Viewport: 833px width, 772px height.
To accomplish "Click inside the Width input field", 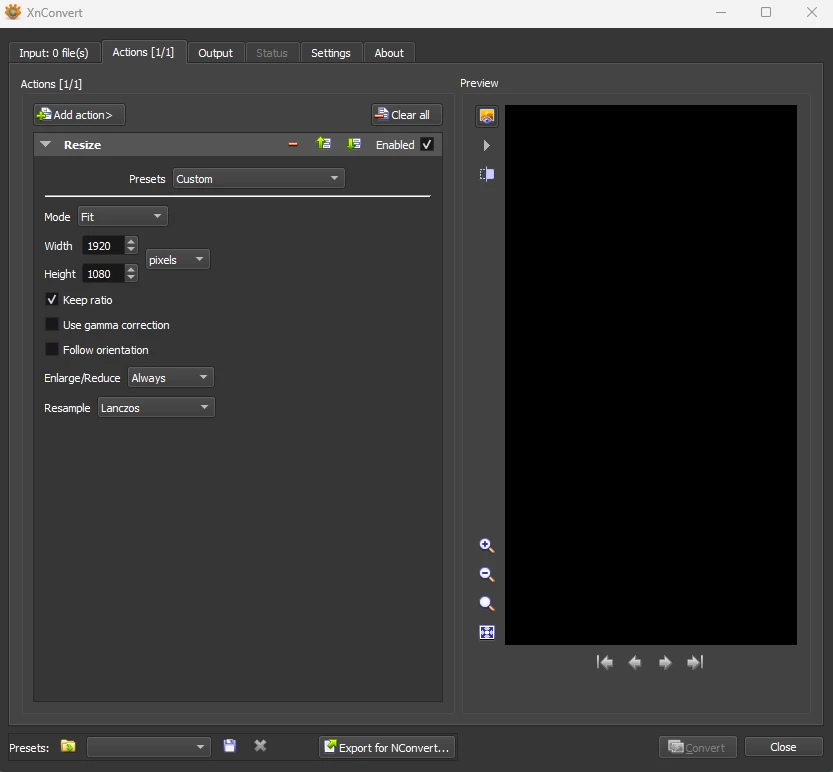I will 102,246.
